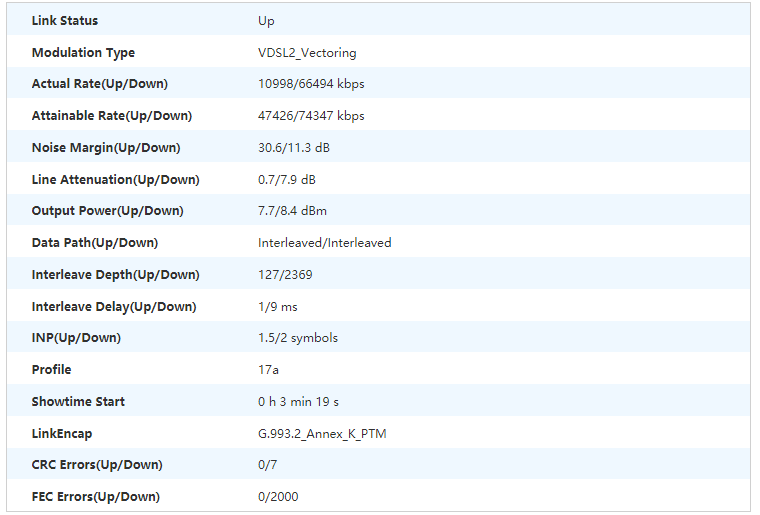Select the 'Attainable Rate(Up/Down)' label
This screenshot has width=760, height=515.
tap(112, 116)
